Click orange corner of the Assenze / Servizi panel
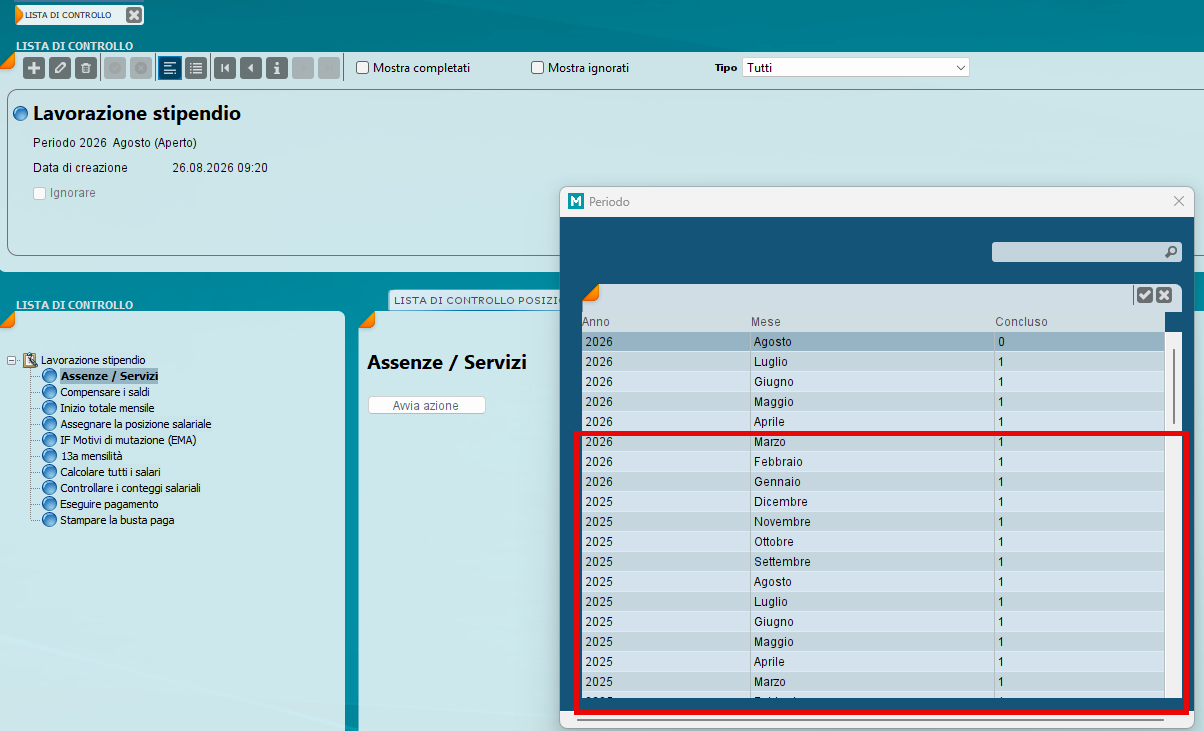The height and width of the screenshot is (731, 1204). pyautogui.click(x=366, y=319)
